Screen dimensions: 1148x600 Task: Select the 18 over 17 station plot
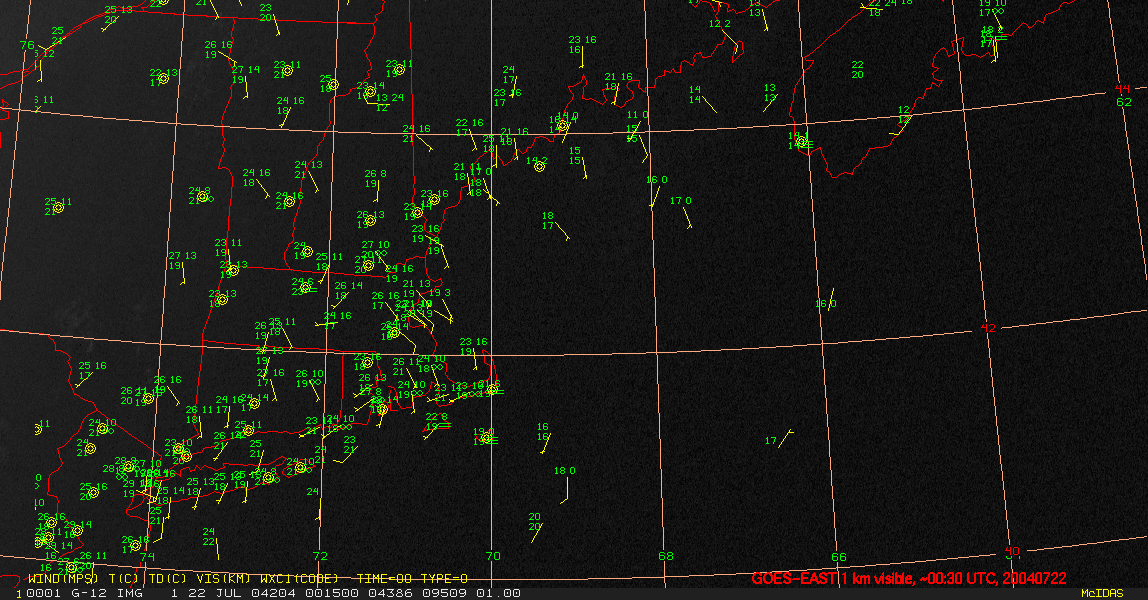pos(554,225)
